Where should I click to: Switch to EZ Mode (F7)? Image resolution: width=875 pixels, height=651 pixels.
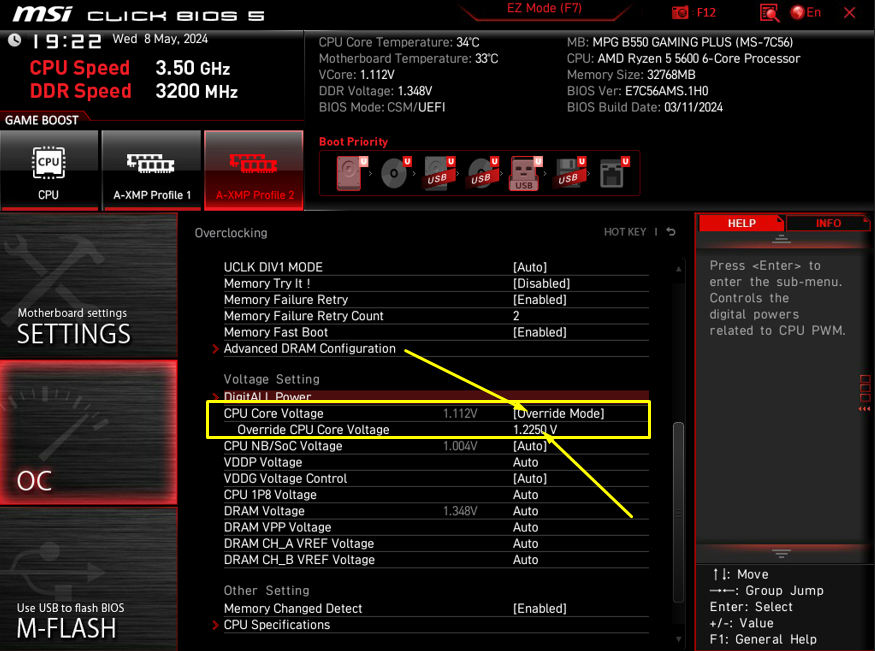pyautogui.click(x=544, y=8)
